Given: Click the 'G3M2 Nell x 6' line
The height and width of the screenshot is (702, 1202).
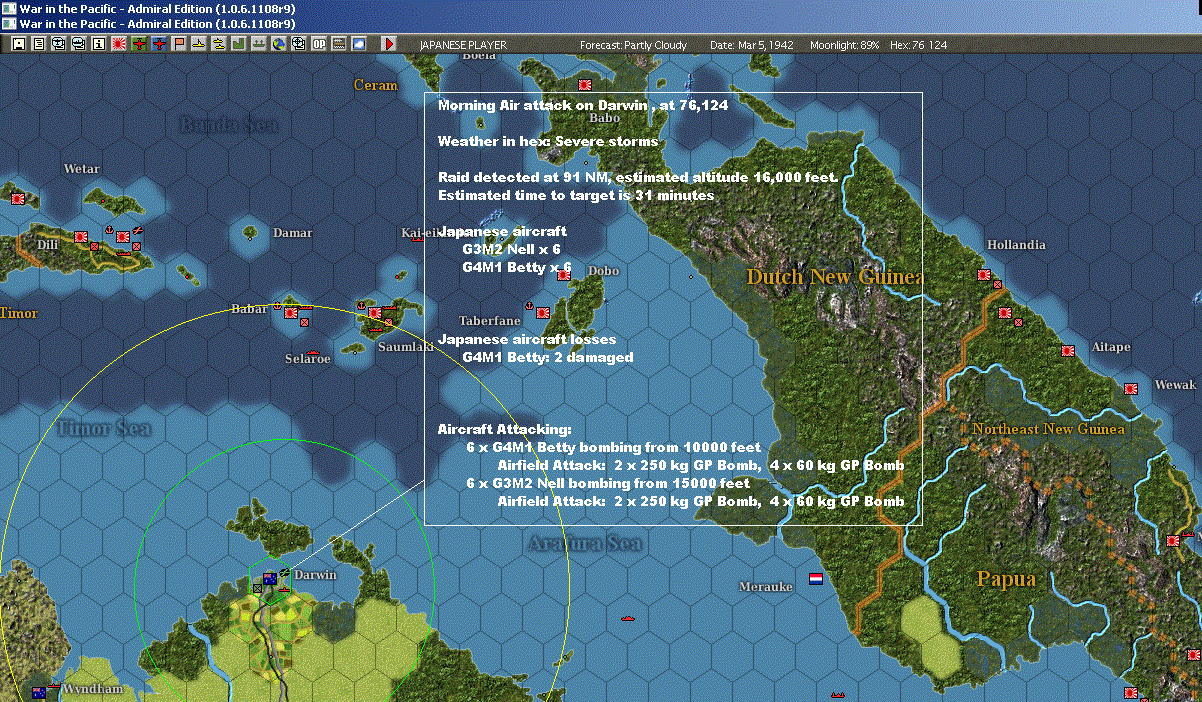Looking at the screenshot, I should coord(511,249).
